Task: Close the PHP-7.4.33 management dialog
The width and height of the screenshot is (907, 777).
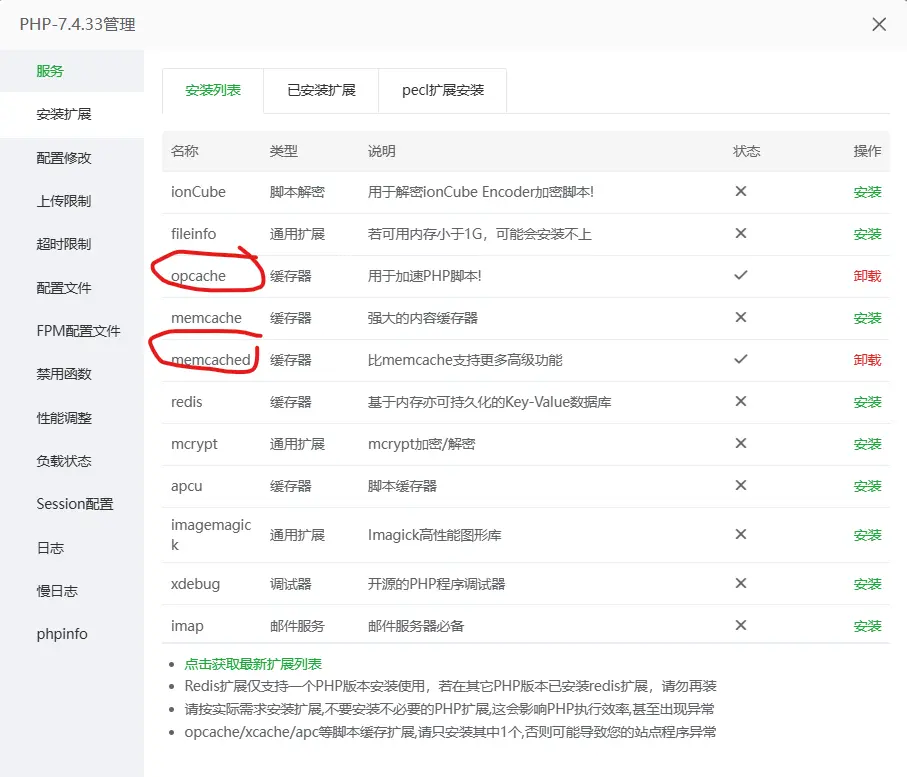Action: coord(878,24)
